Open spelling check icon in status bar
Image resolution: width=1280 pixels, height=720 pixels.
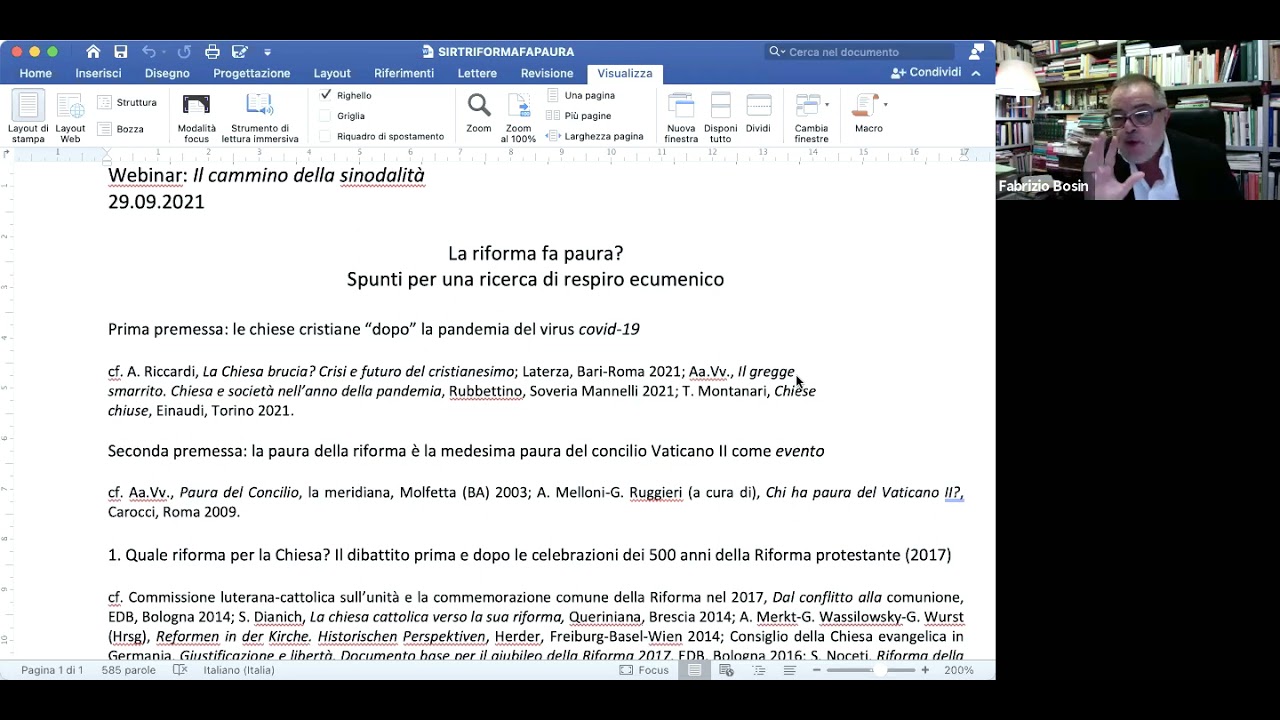tap(180, 670)
